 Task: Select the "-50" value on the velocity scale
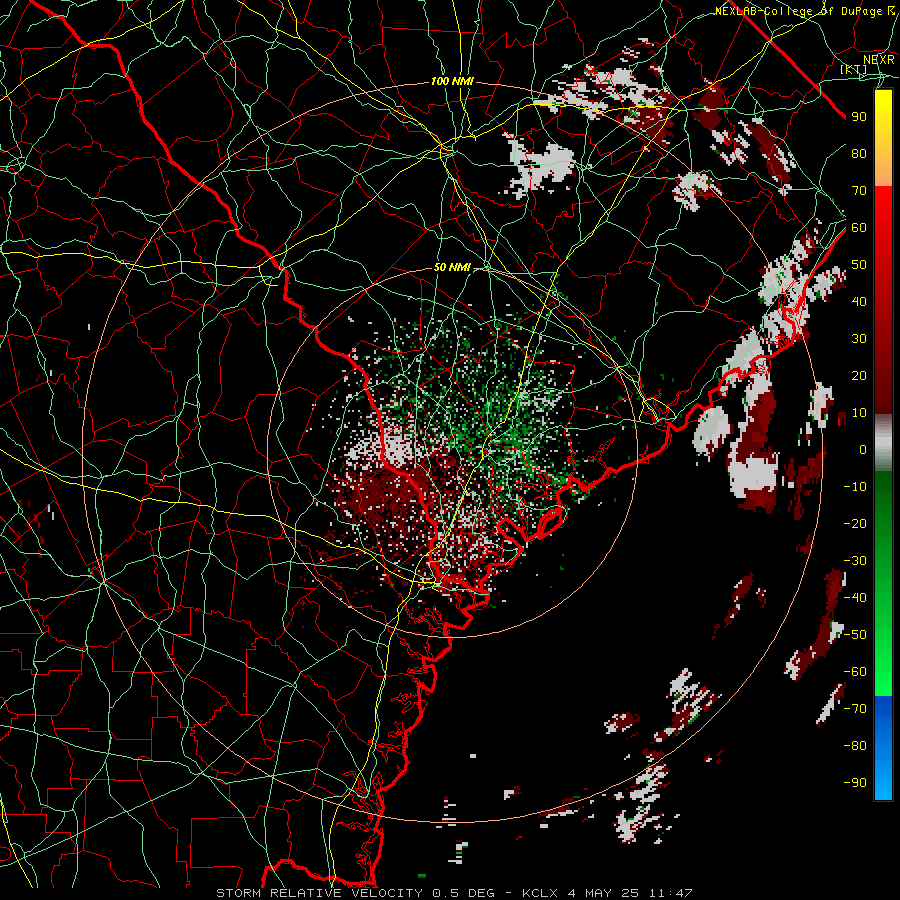(x=855, y=635)
